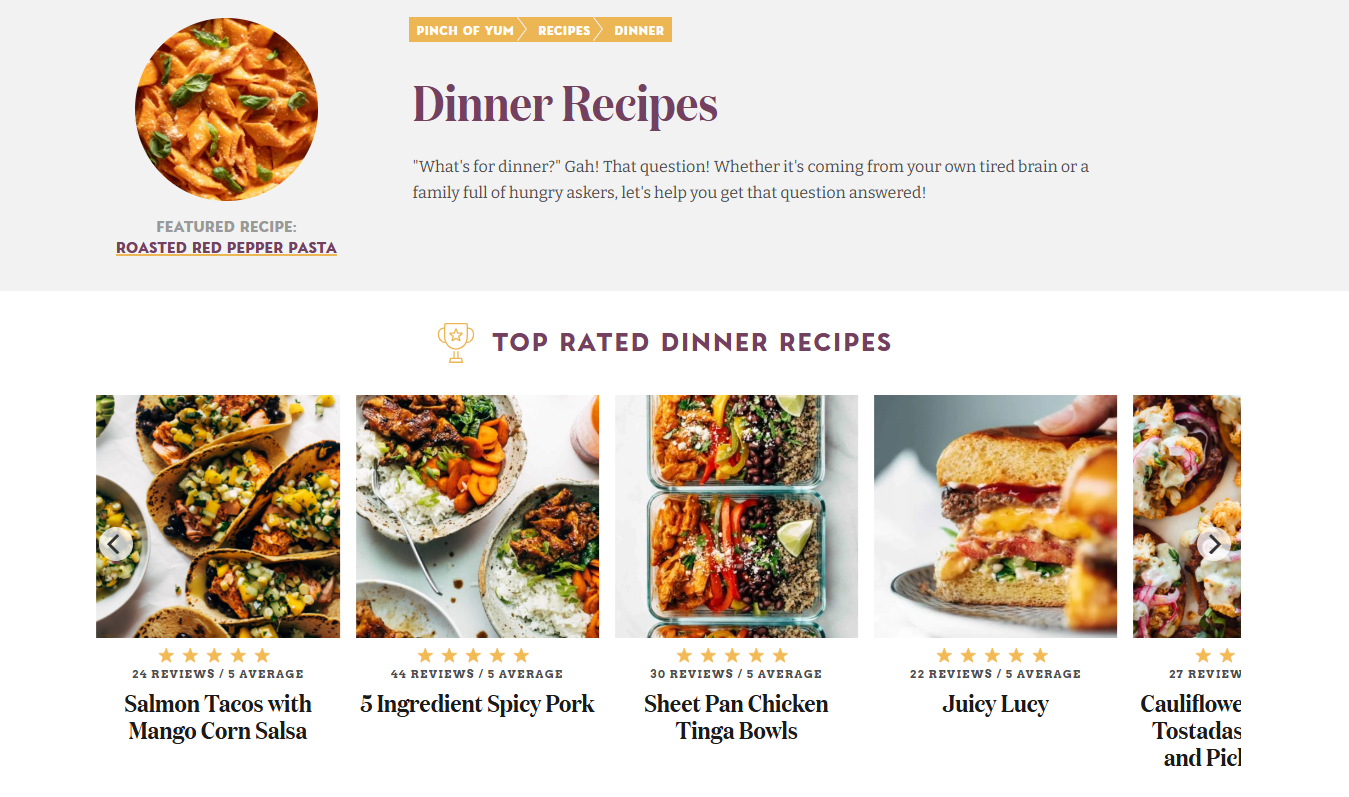Screen dimensions: 1349x797
Task: Select the Dinner breadcrumb
Action: [639, 30]
